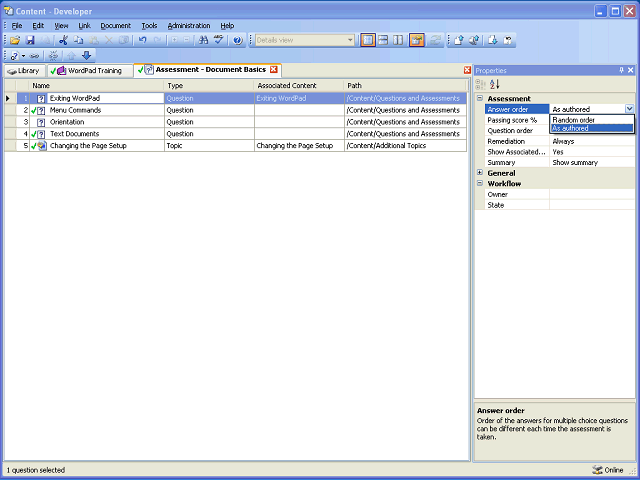Click the spell check ABC icon
The width and height of the screenshot is (640, 480).
(x=218, y=40)
